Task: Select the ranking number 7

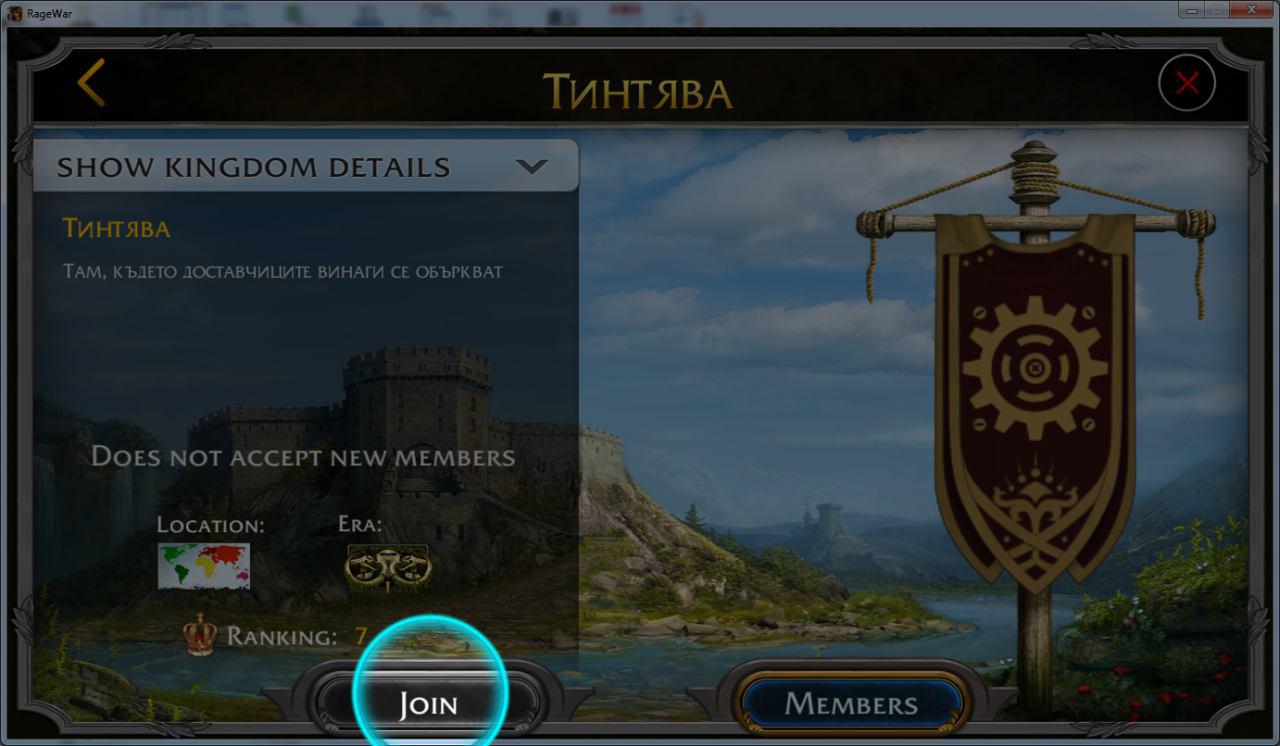Action: coord(361,636)
